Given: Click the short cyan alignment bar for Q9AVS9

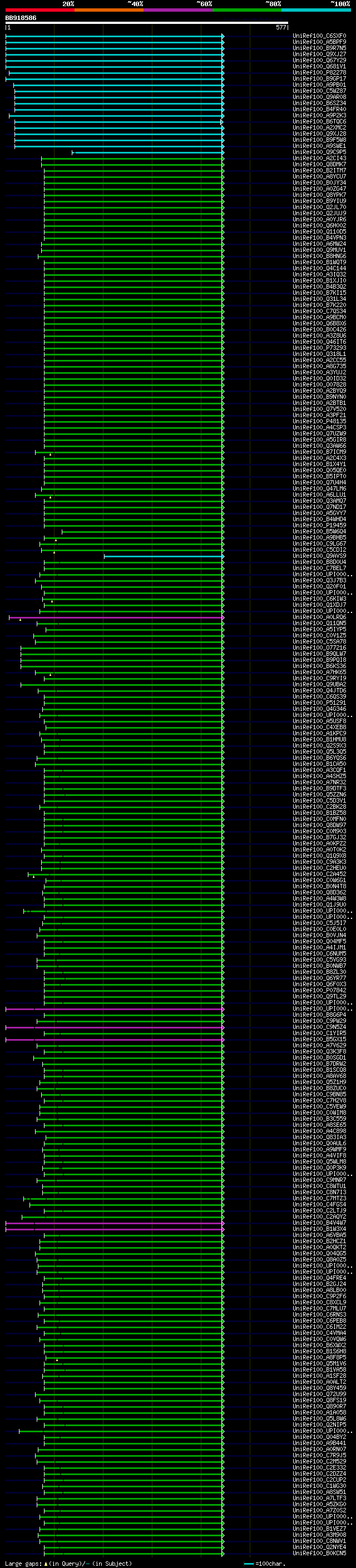Looking at the screenshot, I should point(164,556).
